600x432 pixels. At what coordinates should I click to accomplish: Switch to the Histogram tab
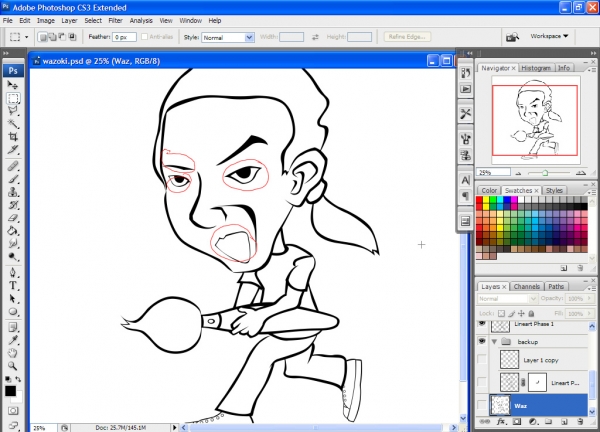click(x=536, y=68)
